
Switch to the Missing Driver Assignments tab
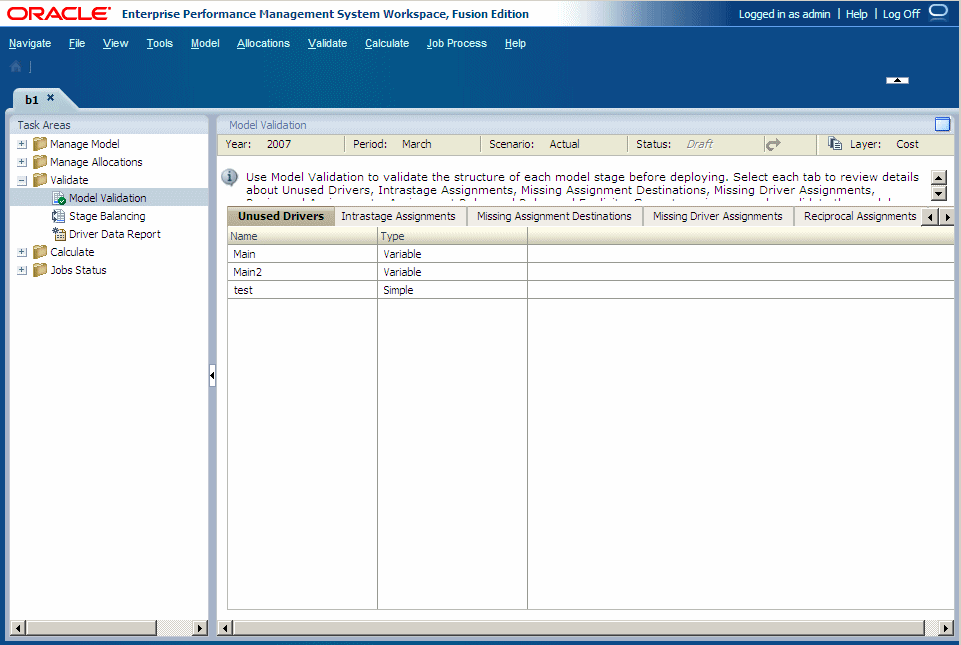click(717, 216)
